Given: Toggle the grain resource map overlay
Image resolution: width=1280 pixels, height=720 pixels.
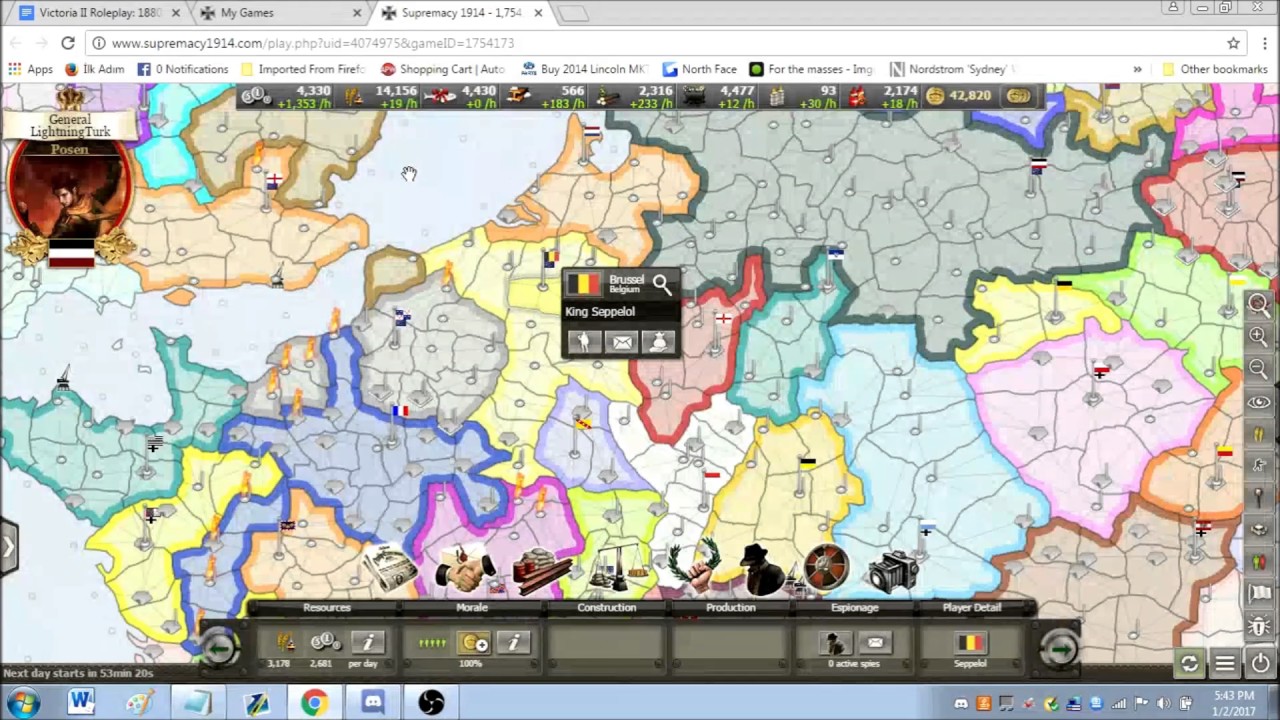Looking at the screenshot, I should point(1259,434).
